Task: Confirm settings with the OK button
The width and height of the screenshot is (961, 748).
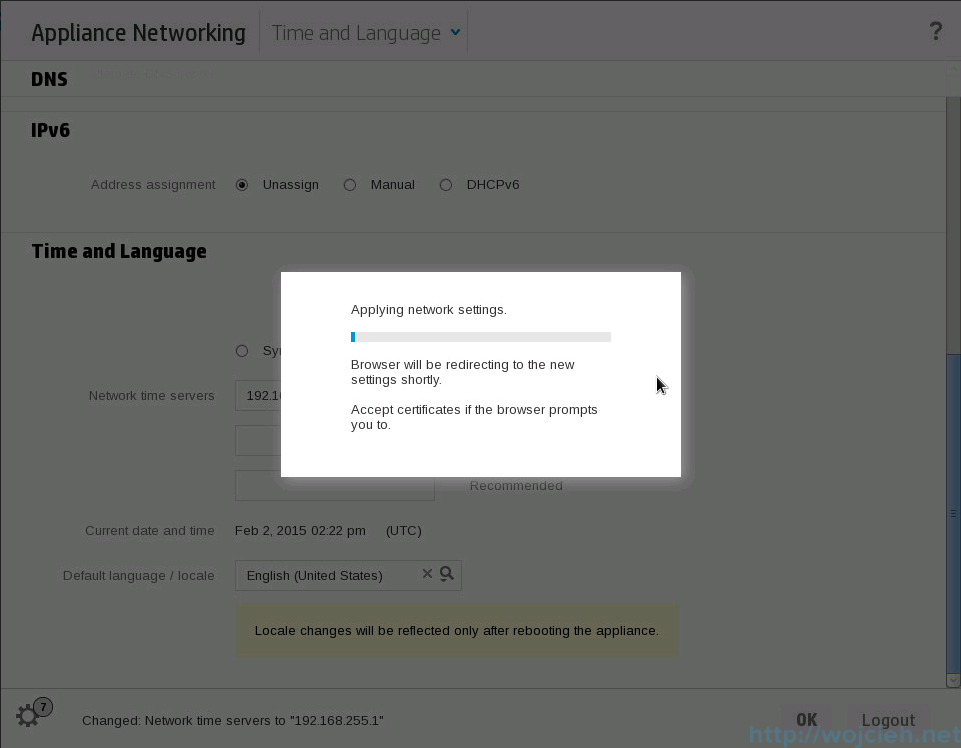Action: pos(806,719)
